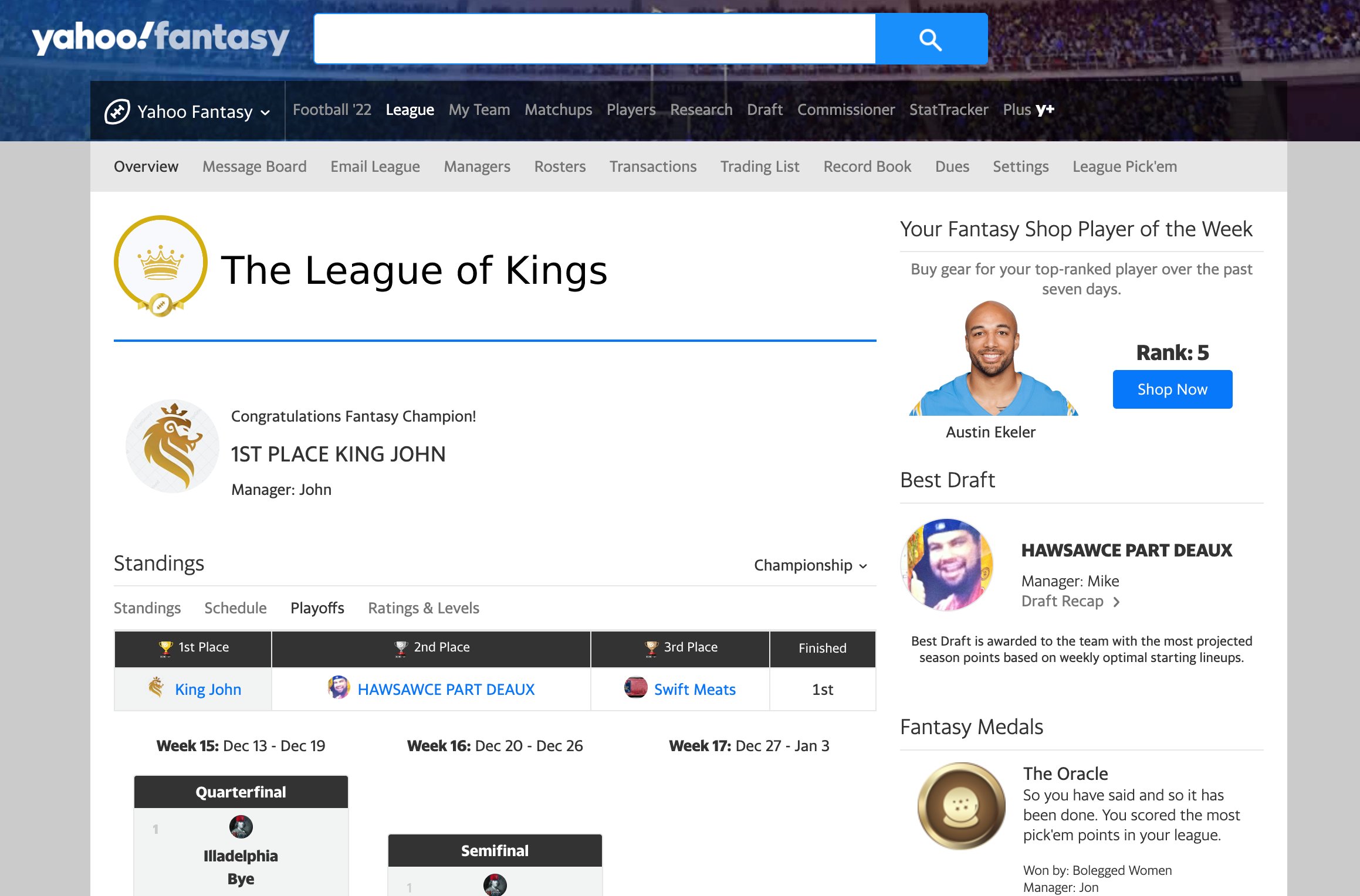1360x896 pixels.
Task: Select the Playoffs standings tab
Action: (x=317, y=608)
